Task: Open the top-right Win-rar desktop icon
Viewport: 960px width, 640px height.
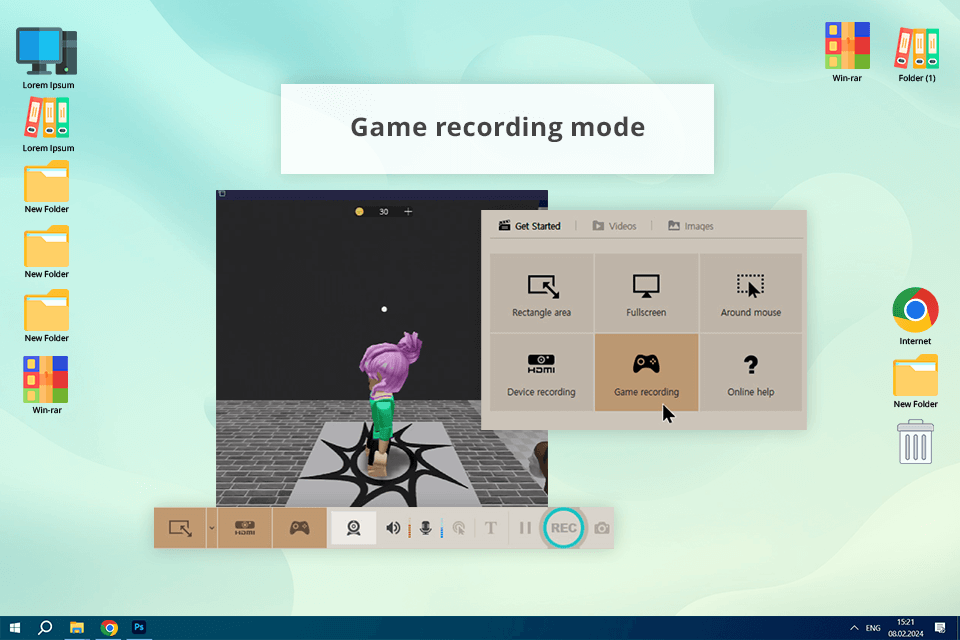Action: [x=847, y=52]
